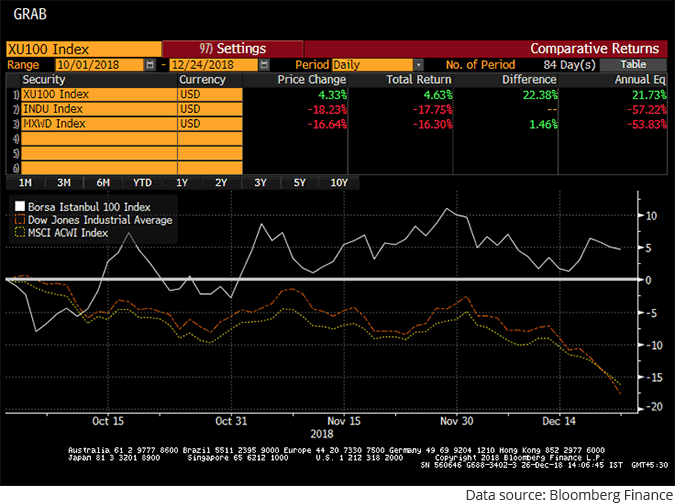Click the Price Change column header
This screenshot has height=504, width=675.
[x=312, y=80]
